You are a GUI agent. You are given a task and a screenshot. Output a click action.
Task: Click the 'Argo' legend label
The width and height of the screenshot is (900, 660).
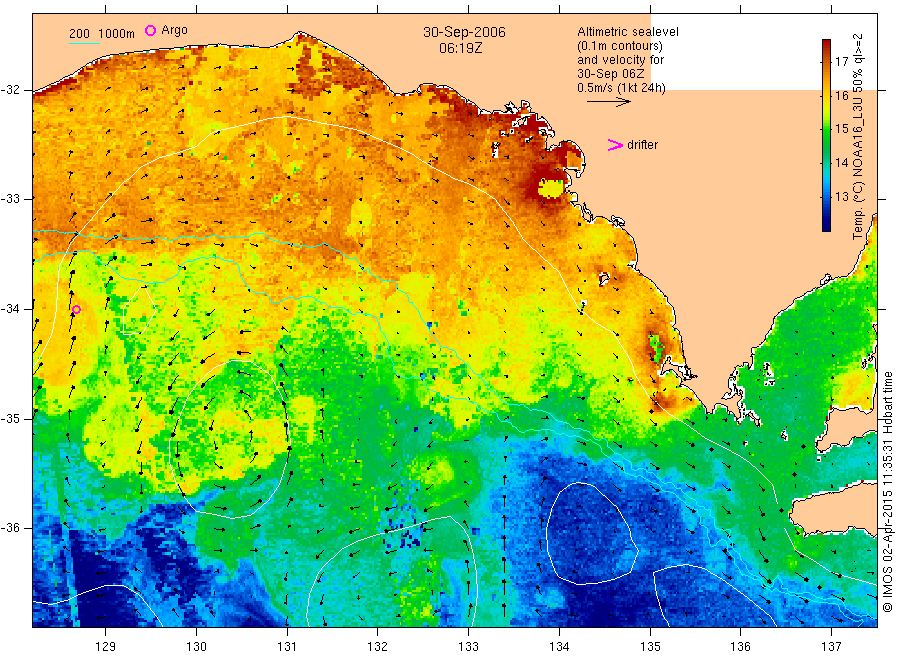coord(174,30)
